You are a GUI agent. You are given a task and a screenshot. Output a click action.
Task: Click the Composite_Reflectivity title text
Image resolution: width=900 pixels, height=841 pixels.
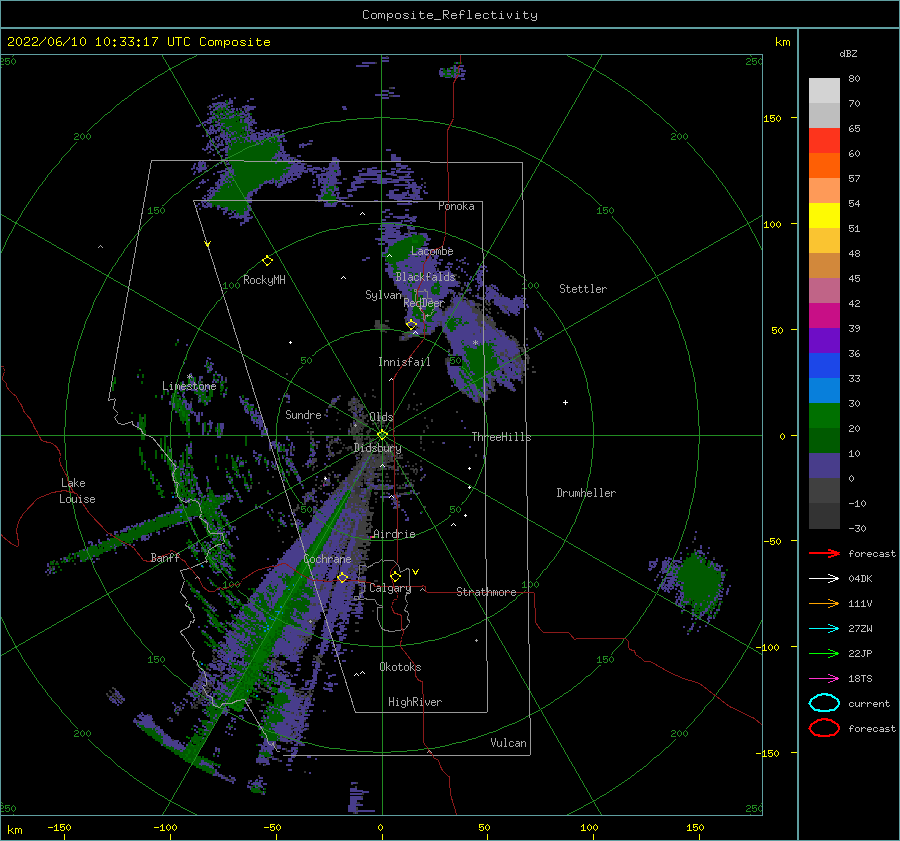(450, 15)
